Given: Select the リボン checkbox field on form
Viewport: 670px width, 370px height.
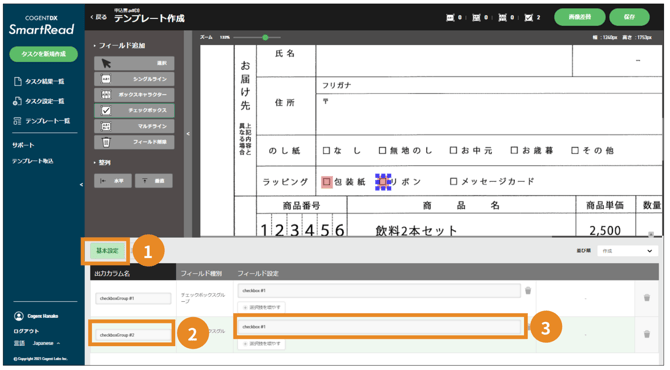Looking at the screenshot, I should pyautogui.click(x=383, y=182).
